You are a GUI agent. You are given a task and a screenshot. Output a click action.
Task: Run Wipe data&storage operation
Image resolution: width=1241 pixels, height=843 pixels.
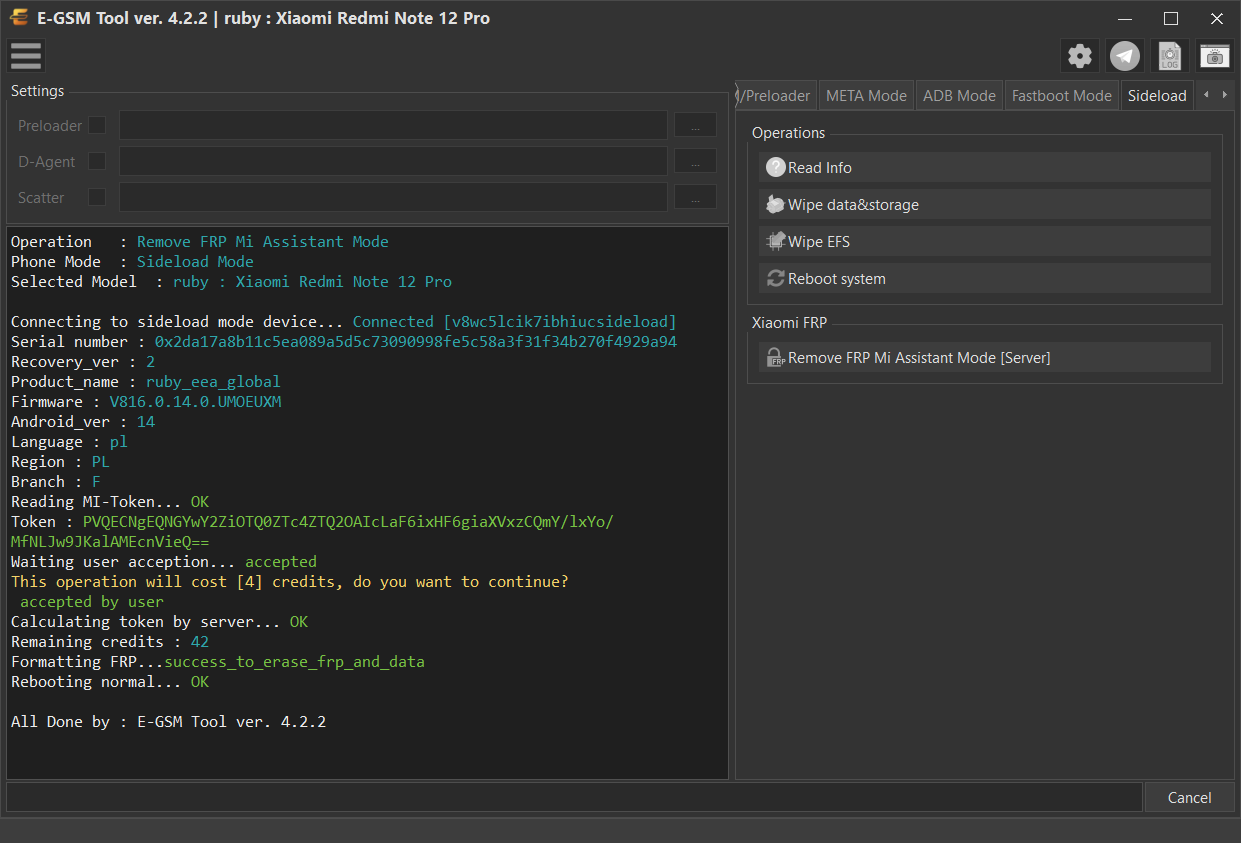coord(984,205)
